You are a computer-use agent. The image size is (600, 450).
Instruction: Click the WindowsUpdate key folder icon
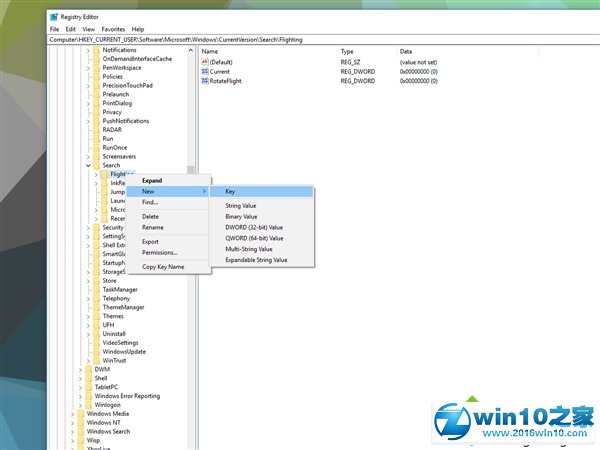tap(96, 351)
